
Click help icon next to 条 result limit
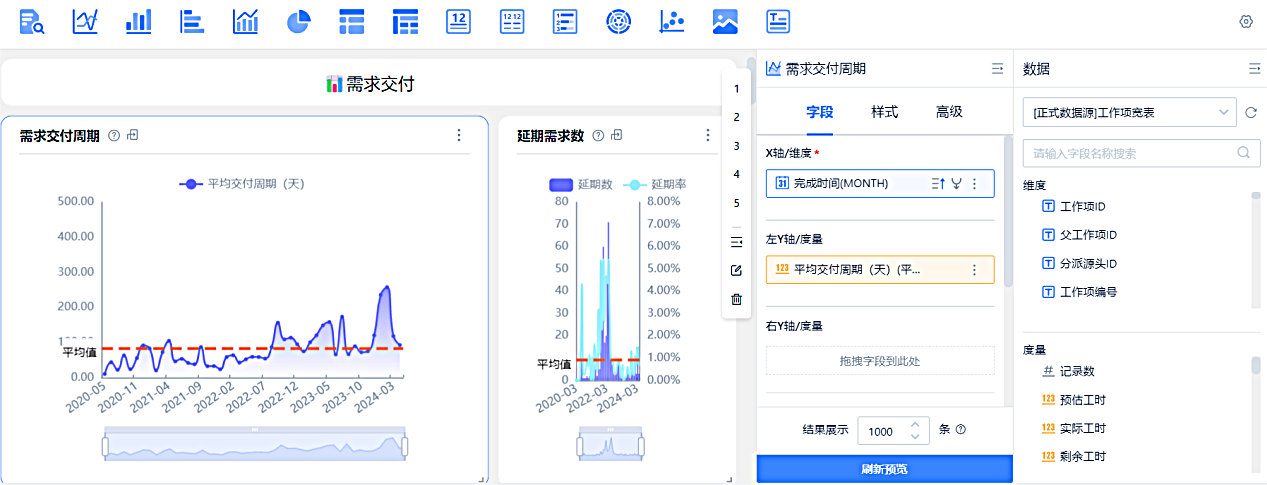(960, 430)
